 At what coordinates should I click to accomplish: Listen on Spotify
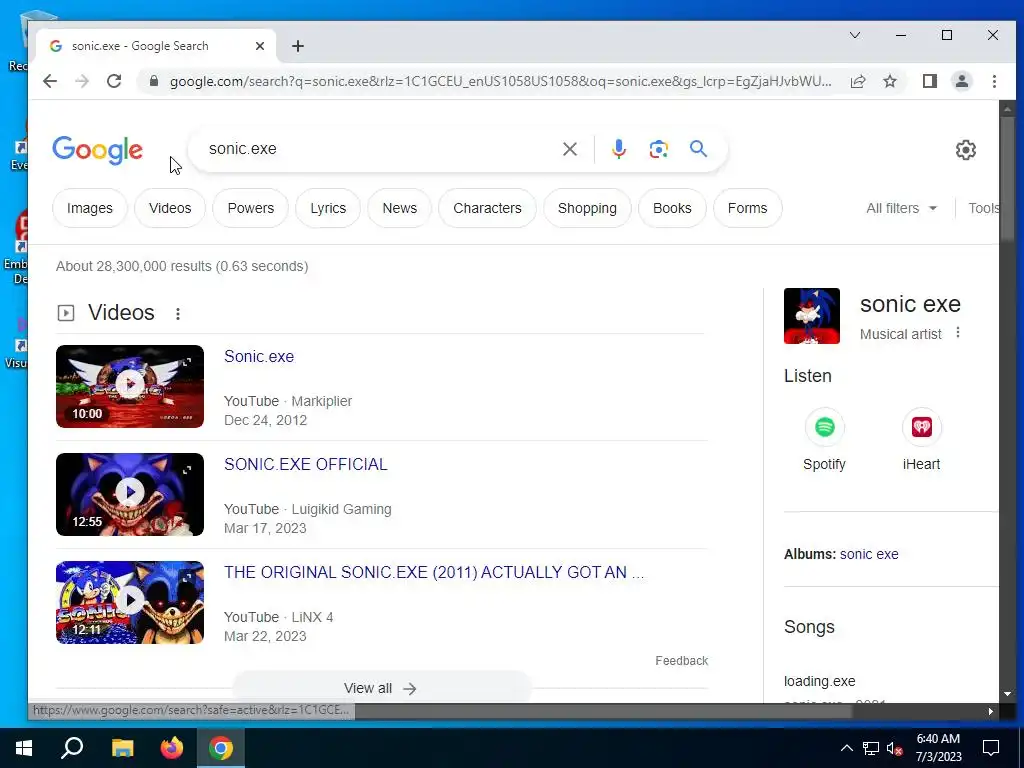pyautogui.click(x=824, y=439)
